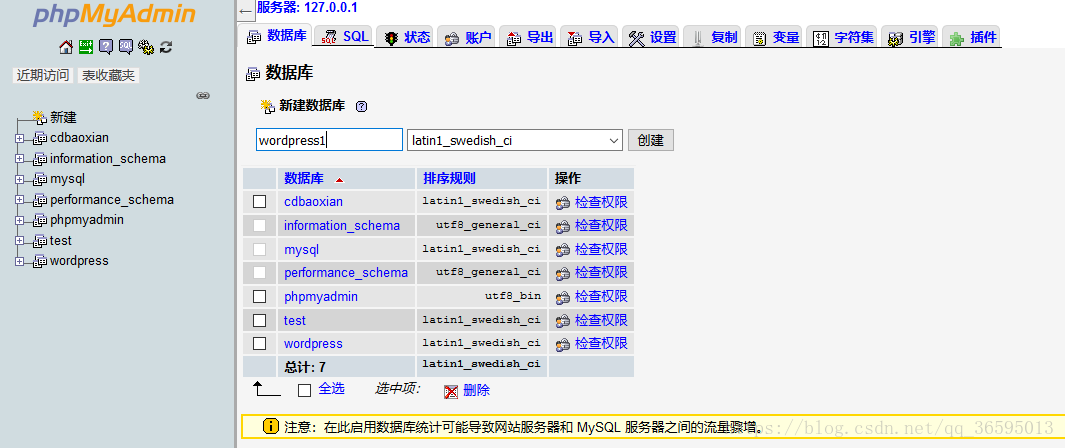Tick the wordpress database checkbox
Screen dimensions: 1065x448
coord(259,343)
